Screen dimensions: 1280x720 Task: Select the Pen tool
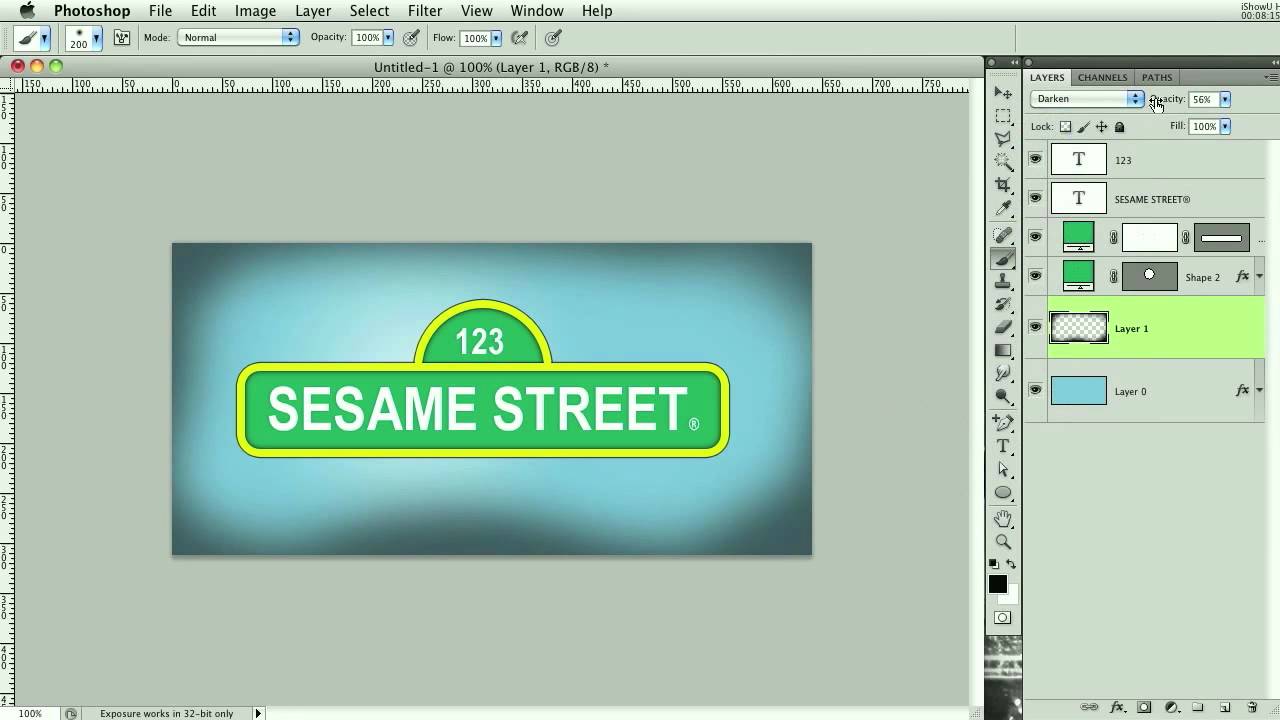point(1003,423)
